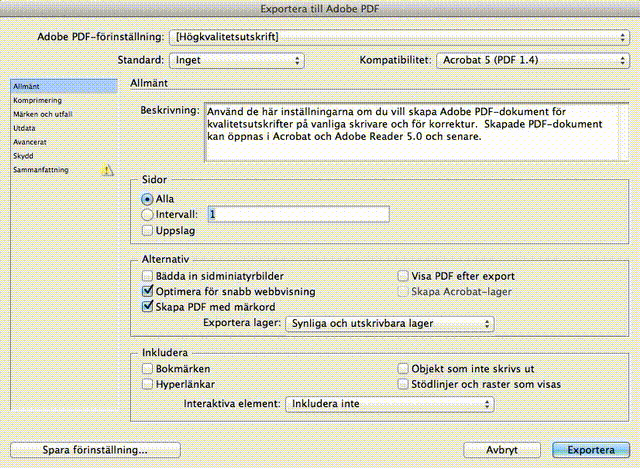Uncheck Skapa PDF med märkord
Screen dimensions: 640x468
pyautogui.click(x=147, y=306)
